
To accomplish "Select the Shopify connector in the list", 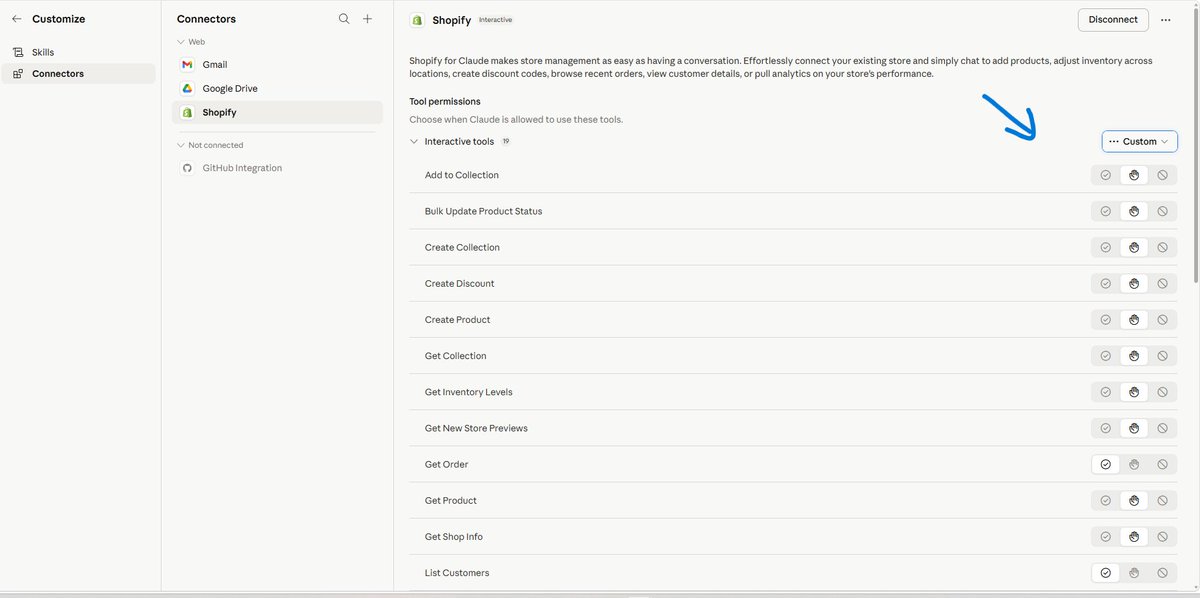I will point(277,113).
